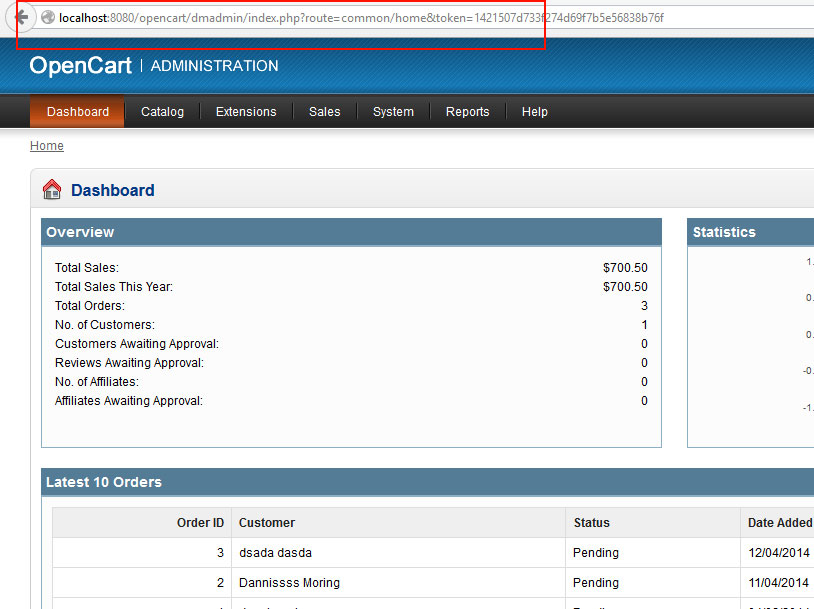The image size is (814, 609).
Task: Click customer name Dannissss Moring
Action: 289,583
